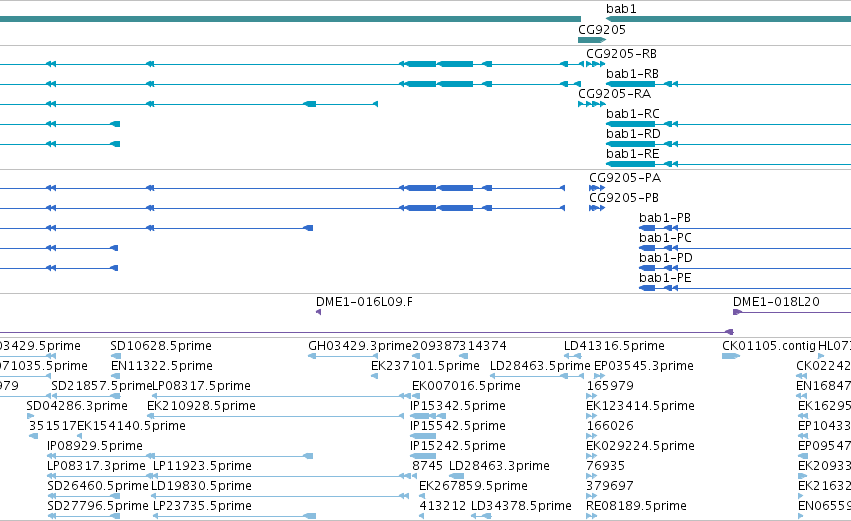The width and height of the screenshot is (851, 521).
Task: Open EST IP08929.5prime
Action: 95,447
